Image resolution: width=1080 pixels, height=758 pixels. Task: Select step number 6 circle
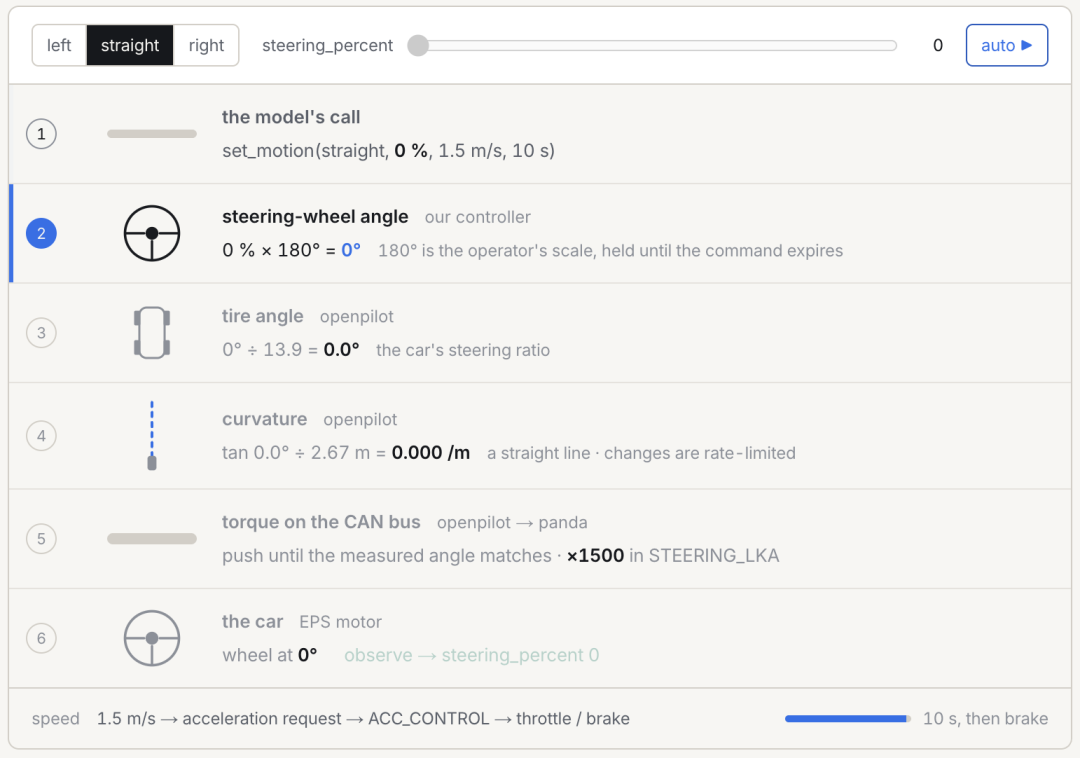point(41,638)
